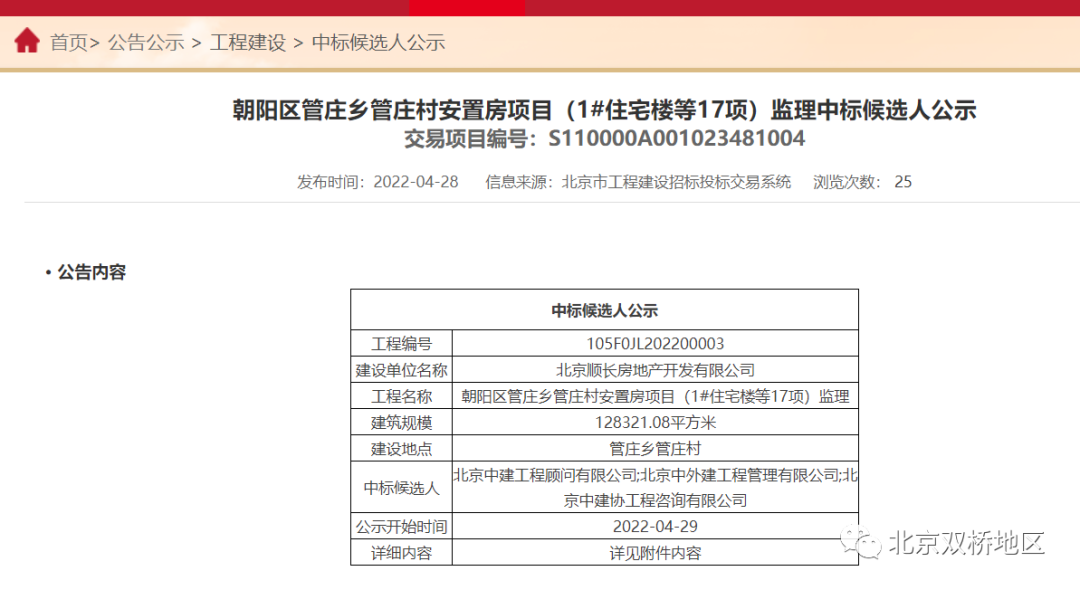Viewport: 1080px width, 590px height.
Task: Select start date 2022-04-29
Action: point(655,527)
